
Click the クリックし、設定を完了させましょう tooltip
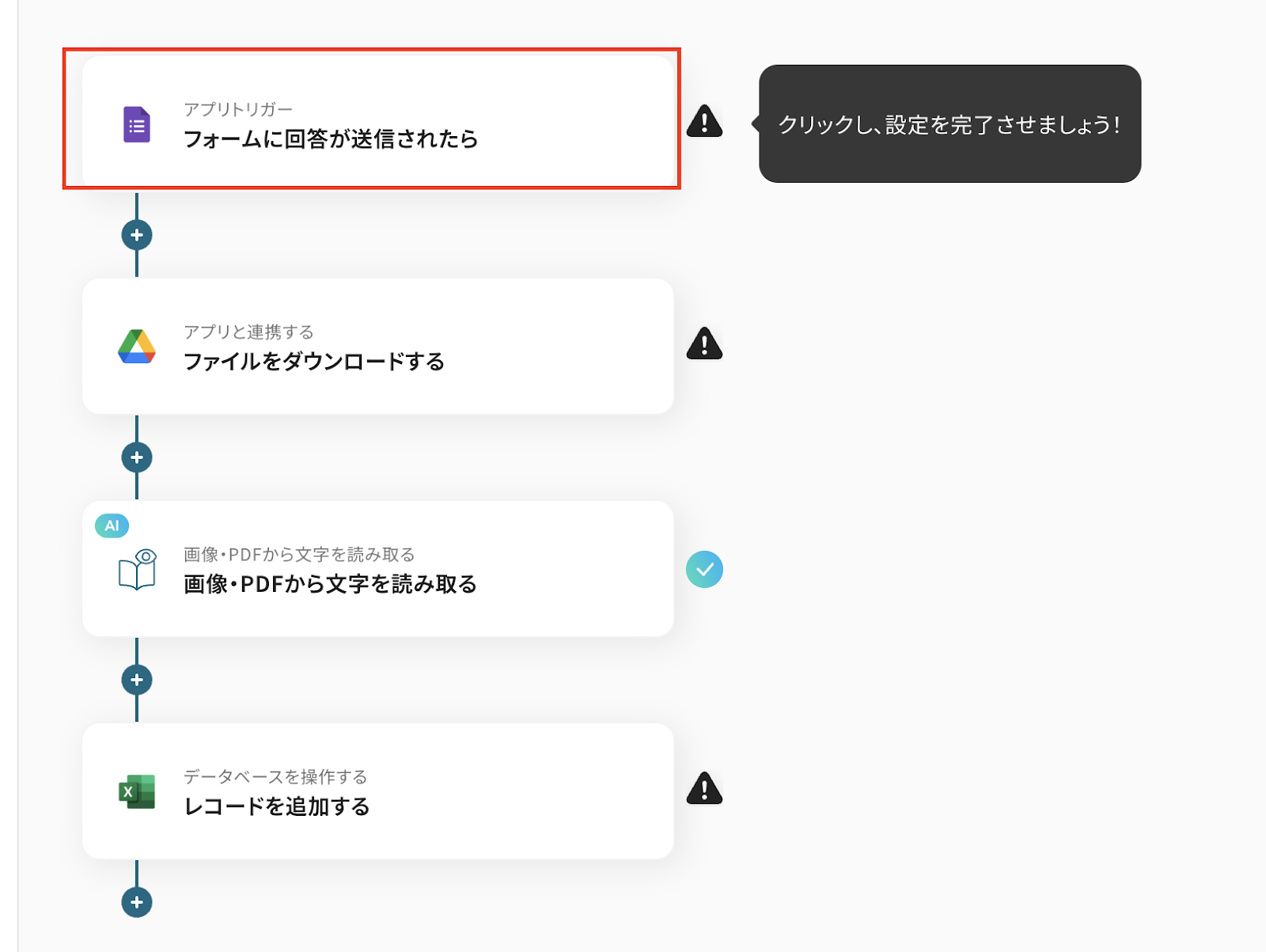[949, 124]
